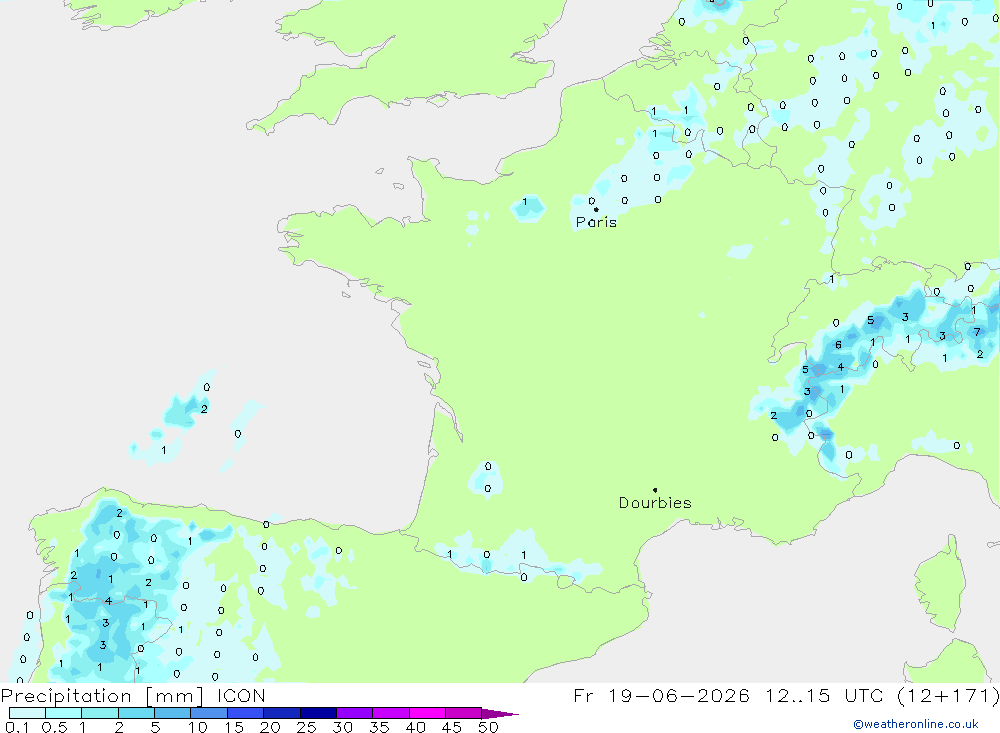This screenshot has height=733, width=1000.
Task: Pick the 0.5–1 mm legend swatch
Action: [x=64, y=713]
